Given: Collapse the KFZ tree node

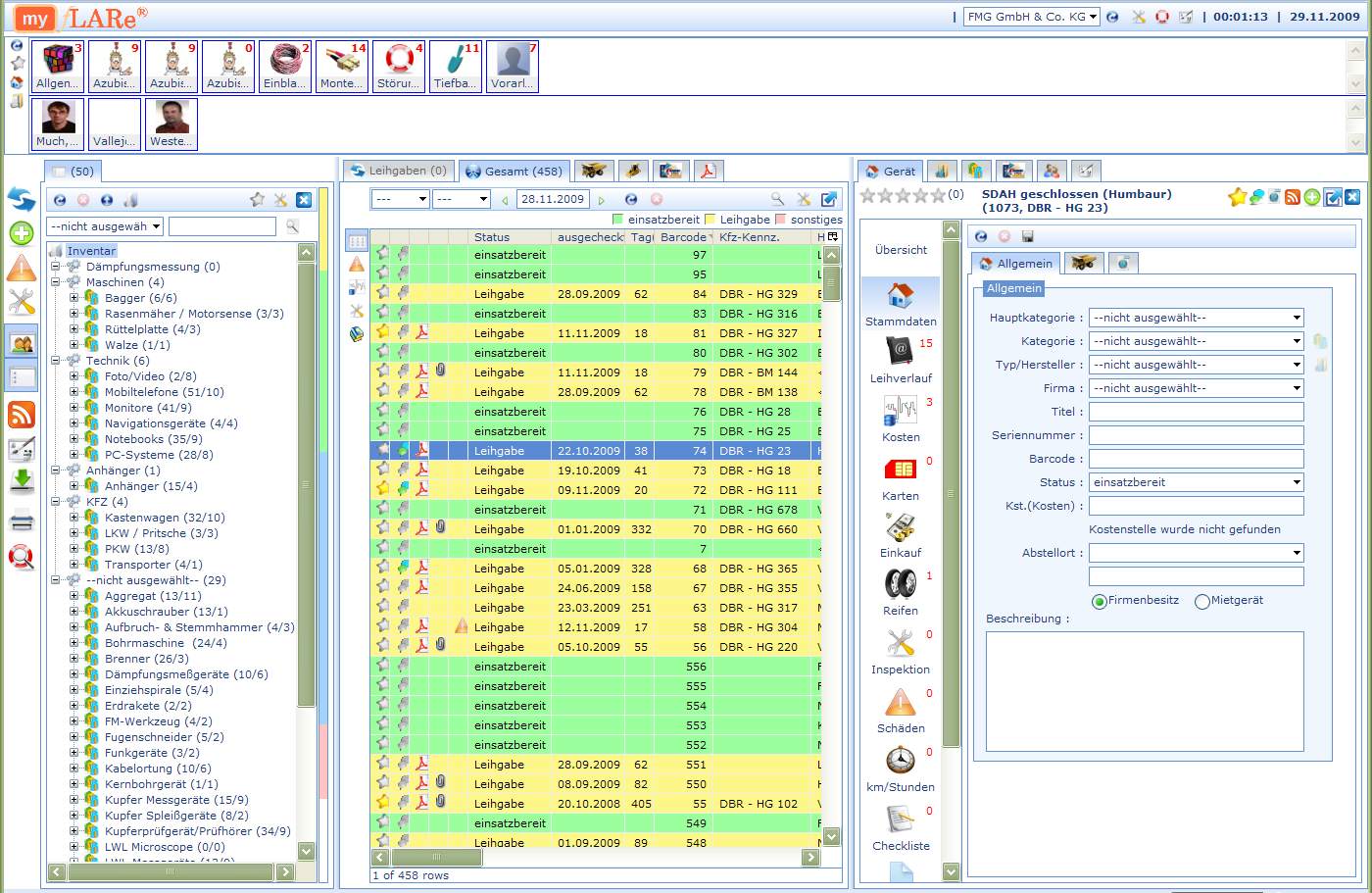Looking at the screenshot, I should coord(56,502).
